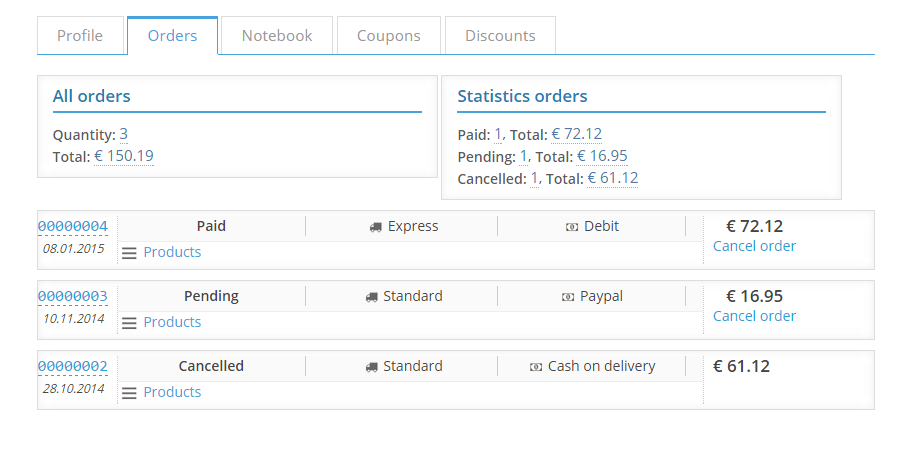Open order number 00000002
The image size is (904, 453).
click(x=73, y=366)
